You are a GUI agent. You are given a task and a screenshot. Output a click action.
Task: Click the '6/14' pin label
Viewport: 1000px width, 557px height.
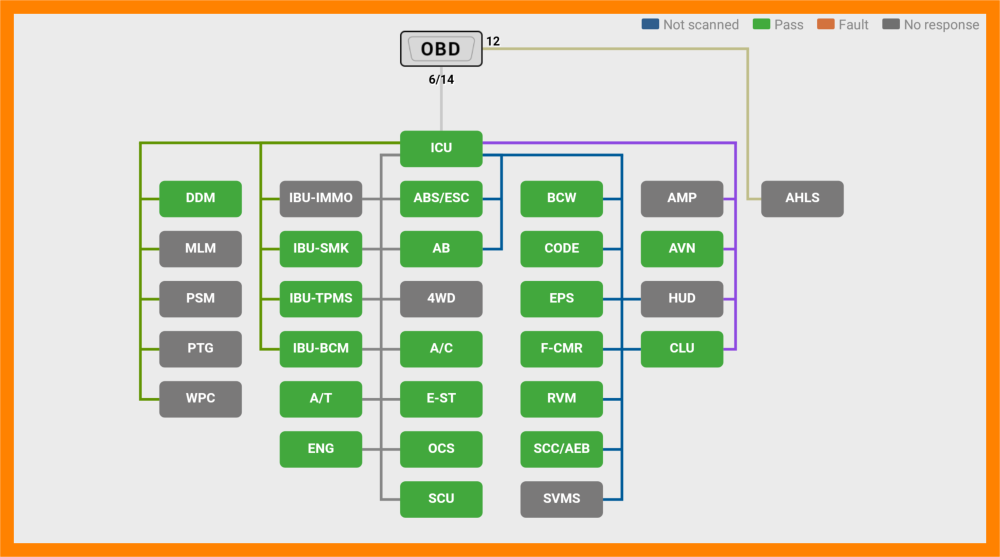click(x=441, y=80)
